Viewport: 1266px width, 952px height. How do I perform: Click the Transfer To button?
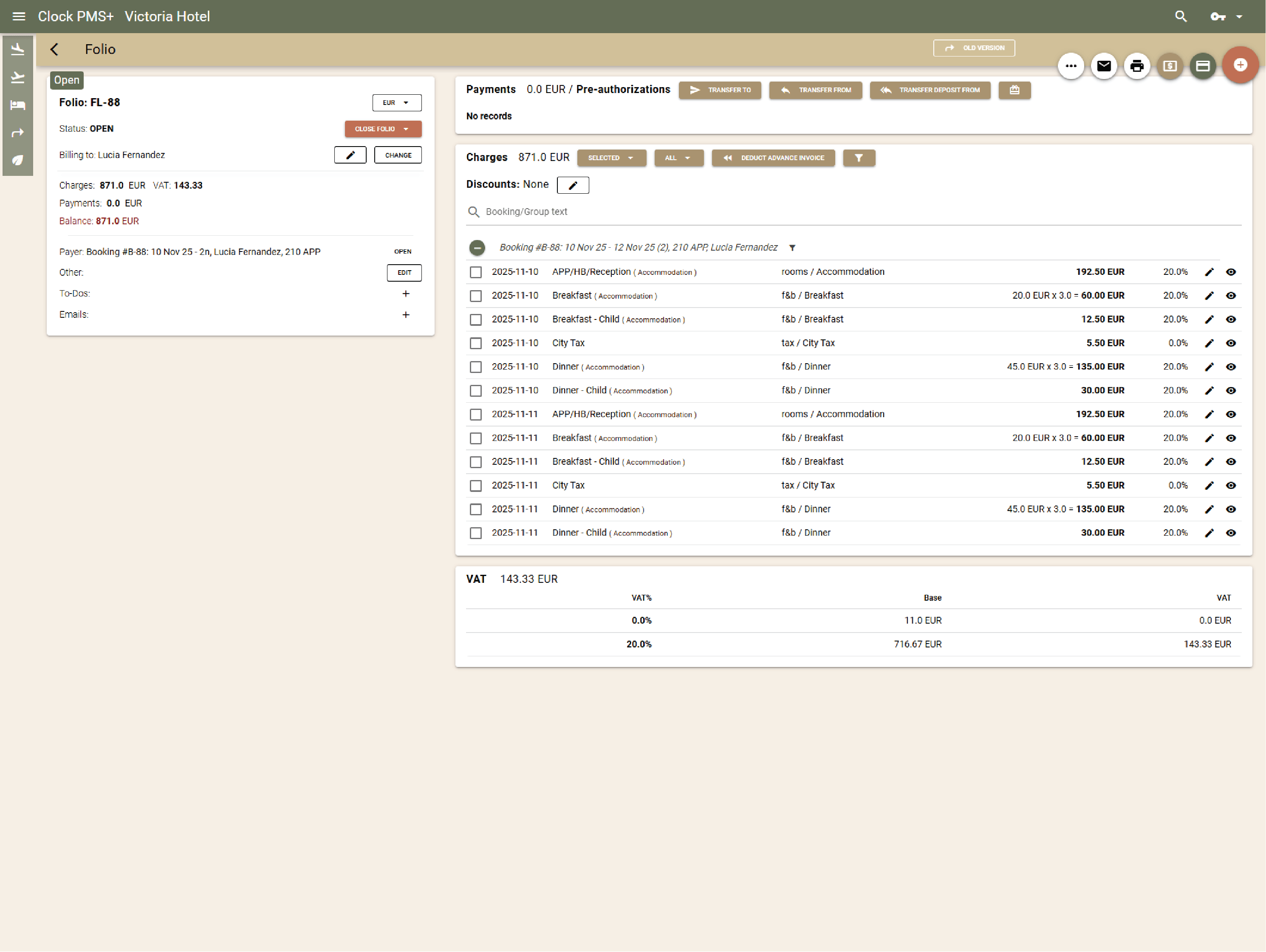click(719, 90)
